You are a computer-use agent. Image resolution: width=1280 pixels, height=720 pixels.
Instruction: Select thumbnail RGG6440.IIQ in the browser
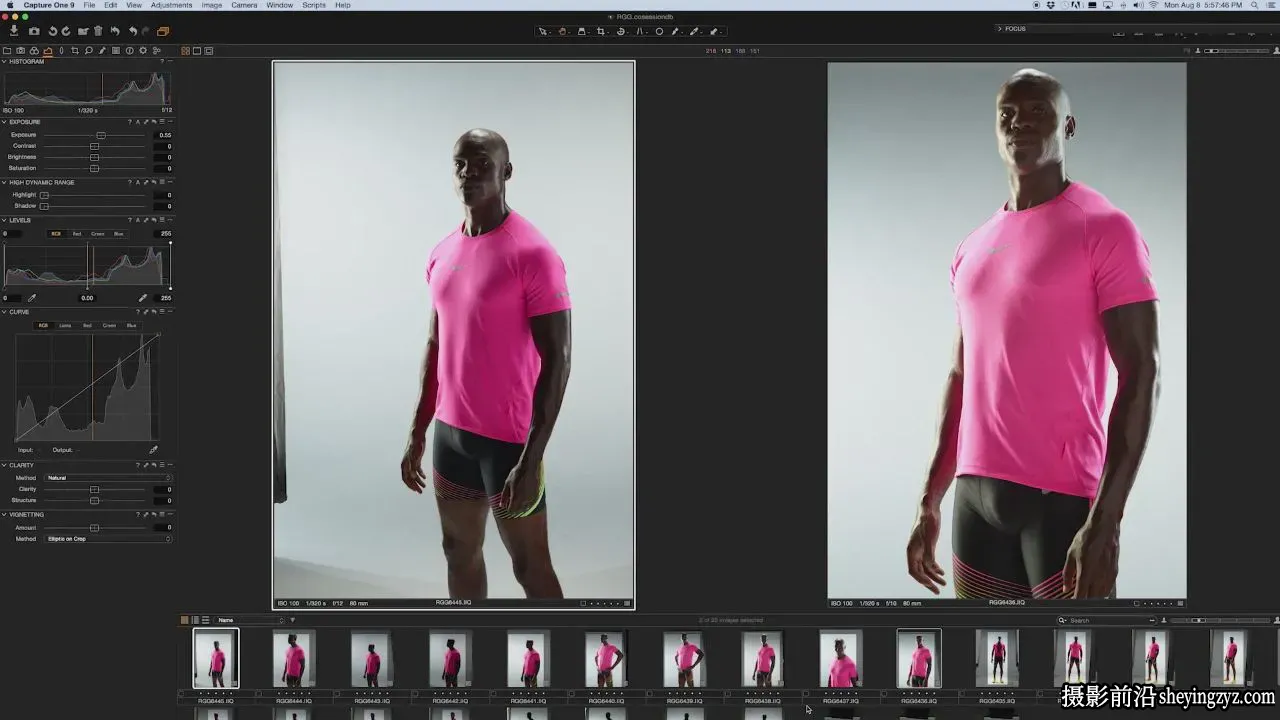click(606, 658)
